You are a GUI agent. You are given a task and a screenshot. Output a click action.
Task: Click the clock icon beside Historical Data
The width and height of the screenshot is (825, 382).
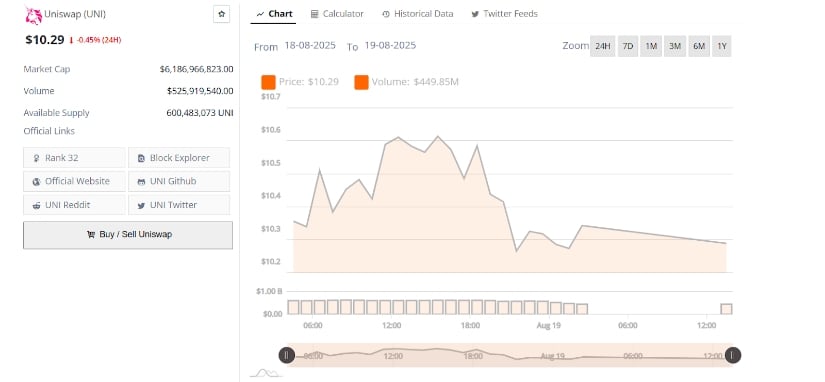coord(386,14)
